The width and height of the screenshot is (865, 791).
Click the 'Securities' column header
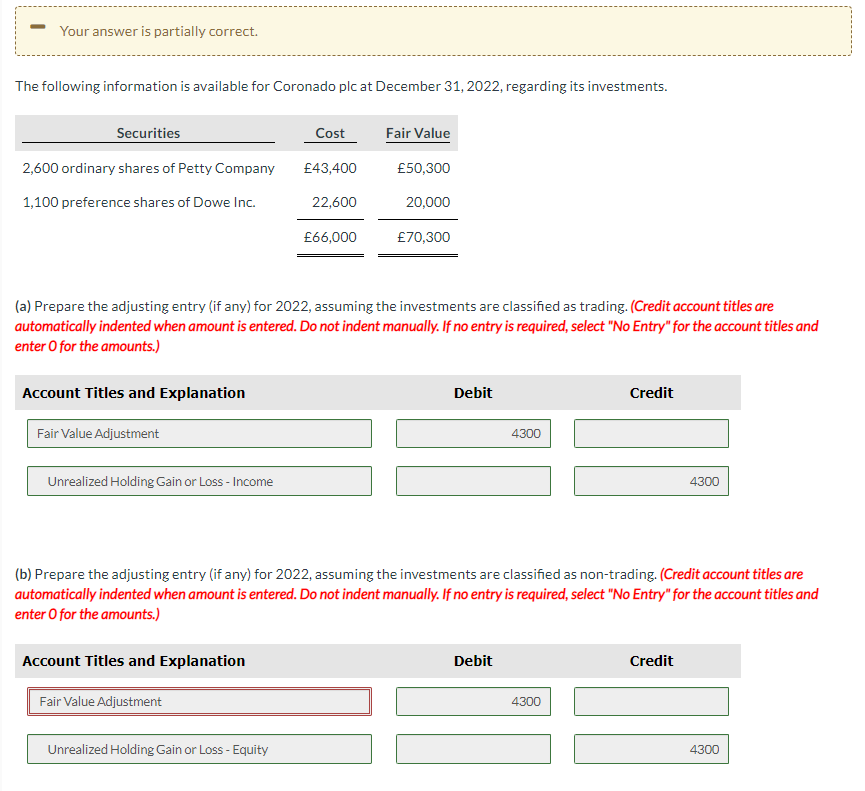coord(148,133)
